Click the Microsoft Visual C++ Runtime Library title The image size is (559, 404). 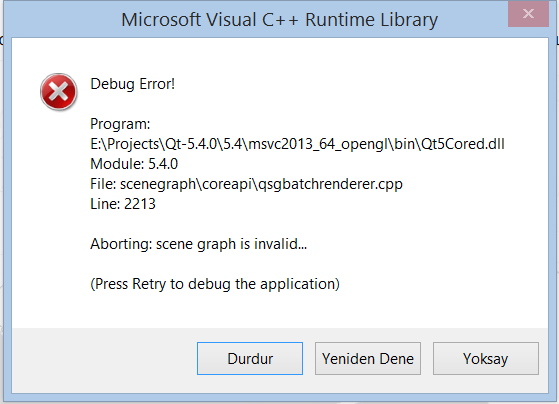(280, 20)
